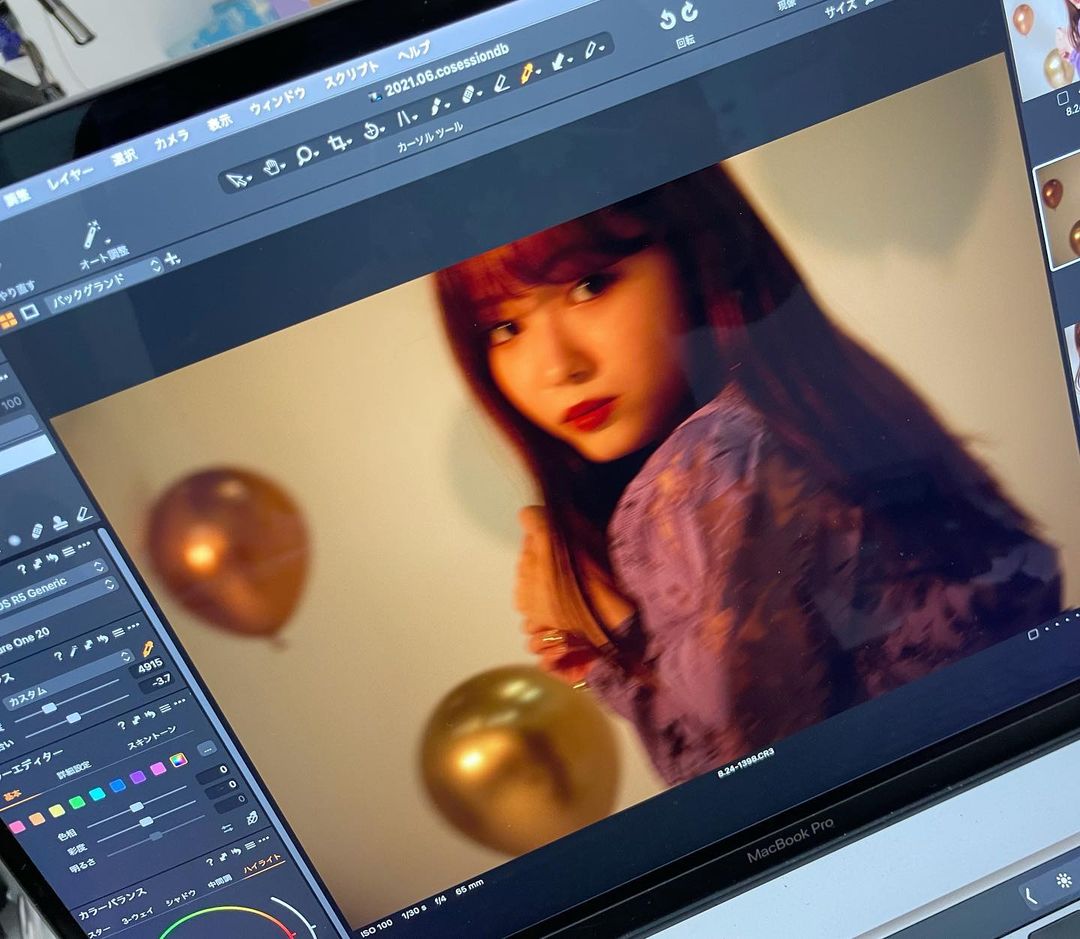
Task: Click the ハイライト color balance tab
Action: tap(263, 863)
